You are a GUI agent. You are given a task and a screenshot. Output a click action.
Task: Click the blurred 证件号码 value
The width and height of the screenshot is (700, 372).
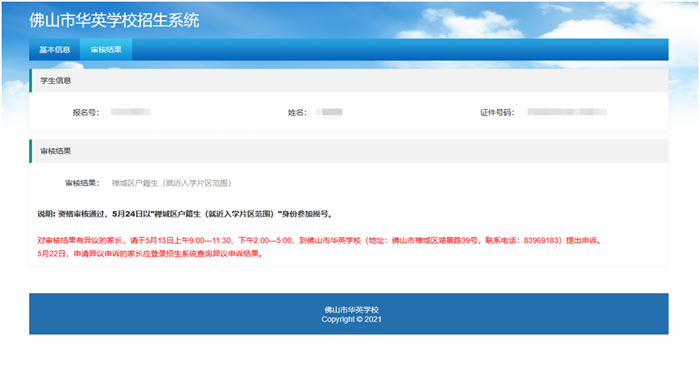(567, 112)
